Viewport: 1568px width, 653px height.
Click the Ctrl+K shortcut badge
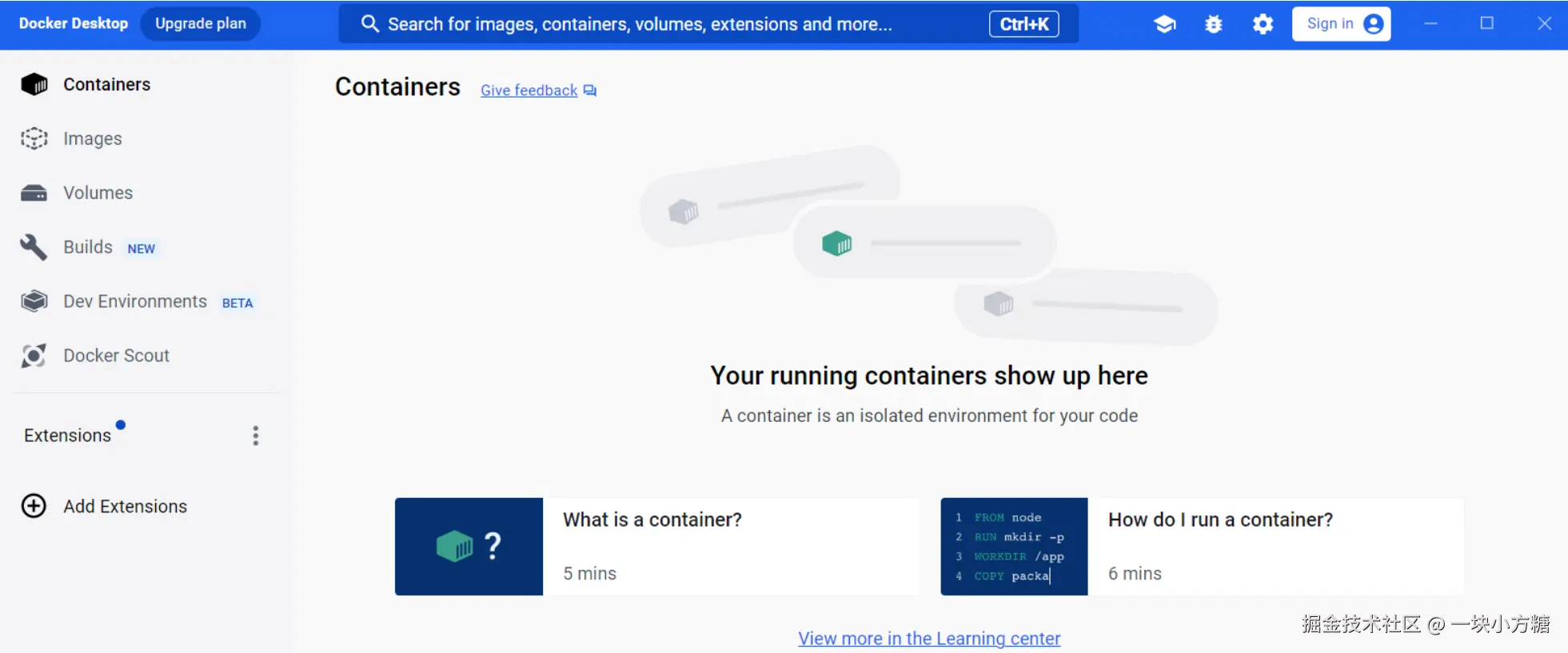click(x=1023, y=24)
